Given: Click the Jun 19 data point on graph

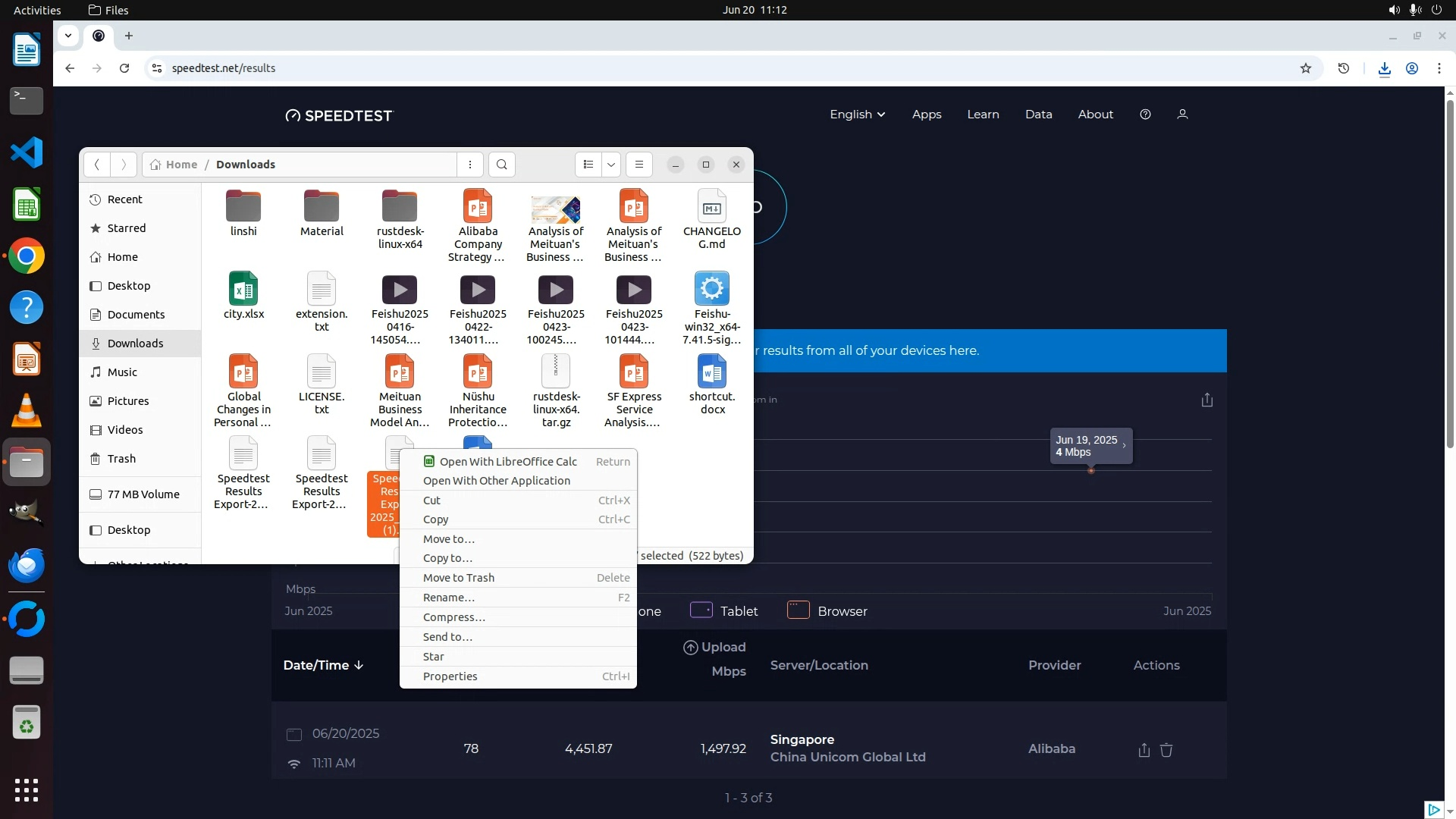Looking at the screenshot, I should [x=1090, y=471].
